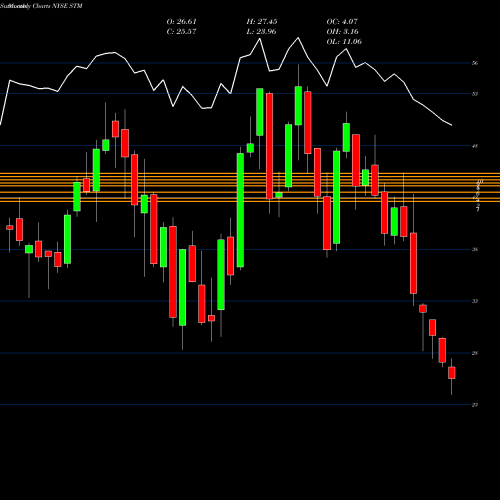500x500 pixels.
Task: Select the OL: 11.06 readout
Action: [344, 42]
